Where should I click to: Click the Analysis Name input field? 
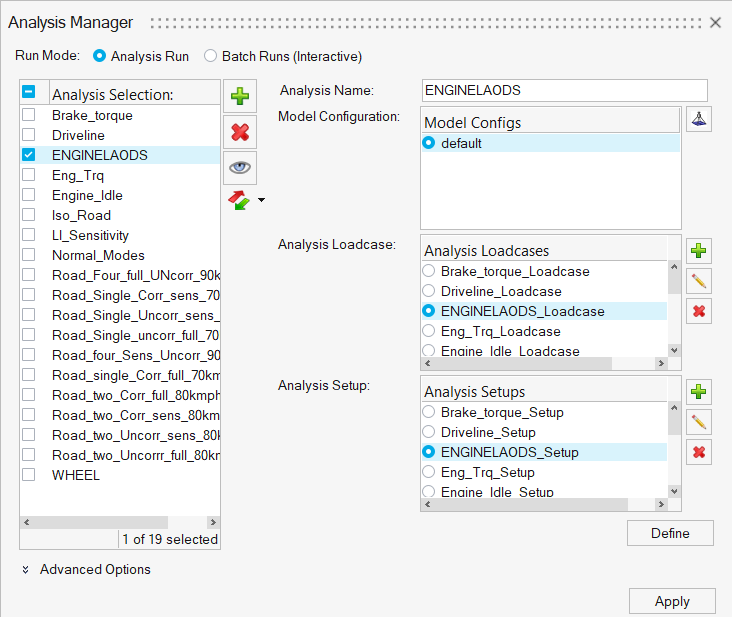(564, 90)
